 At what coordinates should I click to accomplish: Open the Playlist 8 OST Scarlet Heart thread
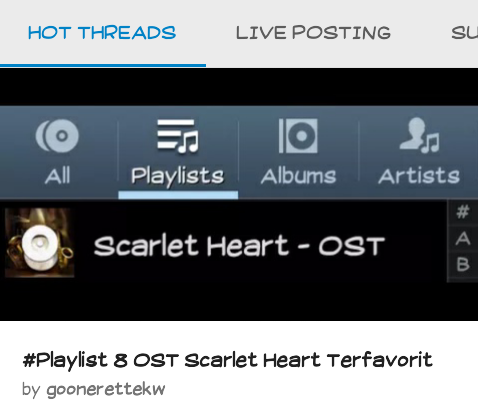point(227,361)
